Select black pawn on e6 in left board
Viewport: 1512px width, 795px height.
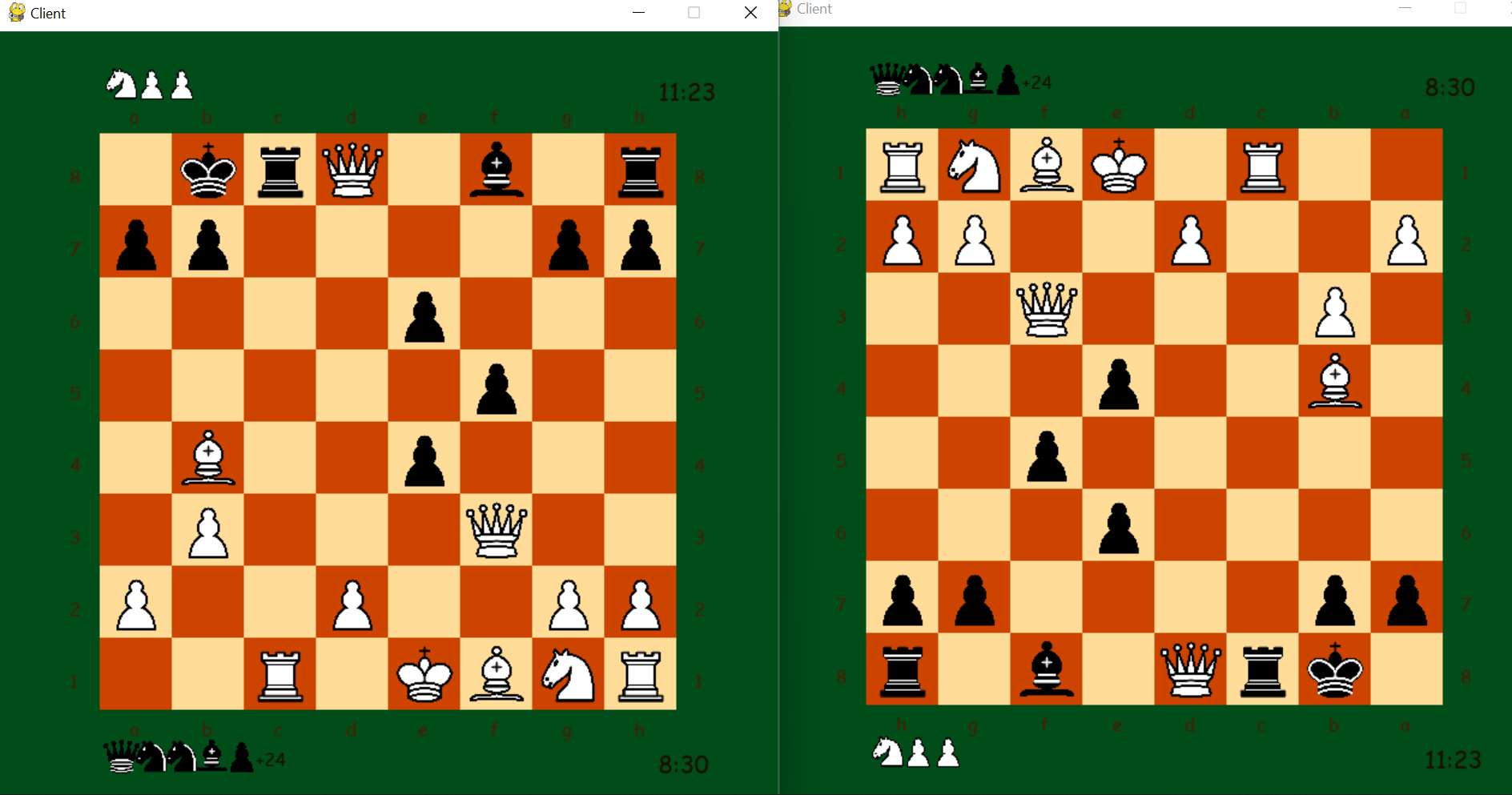(424, 317)
